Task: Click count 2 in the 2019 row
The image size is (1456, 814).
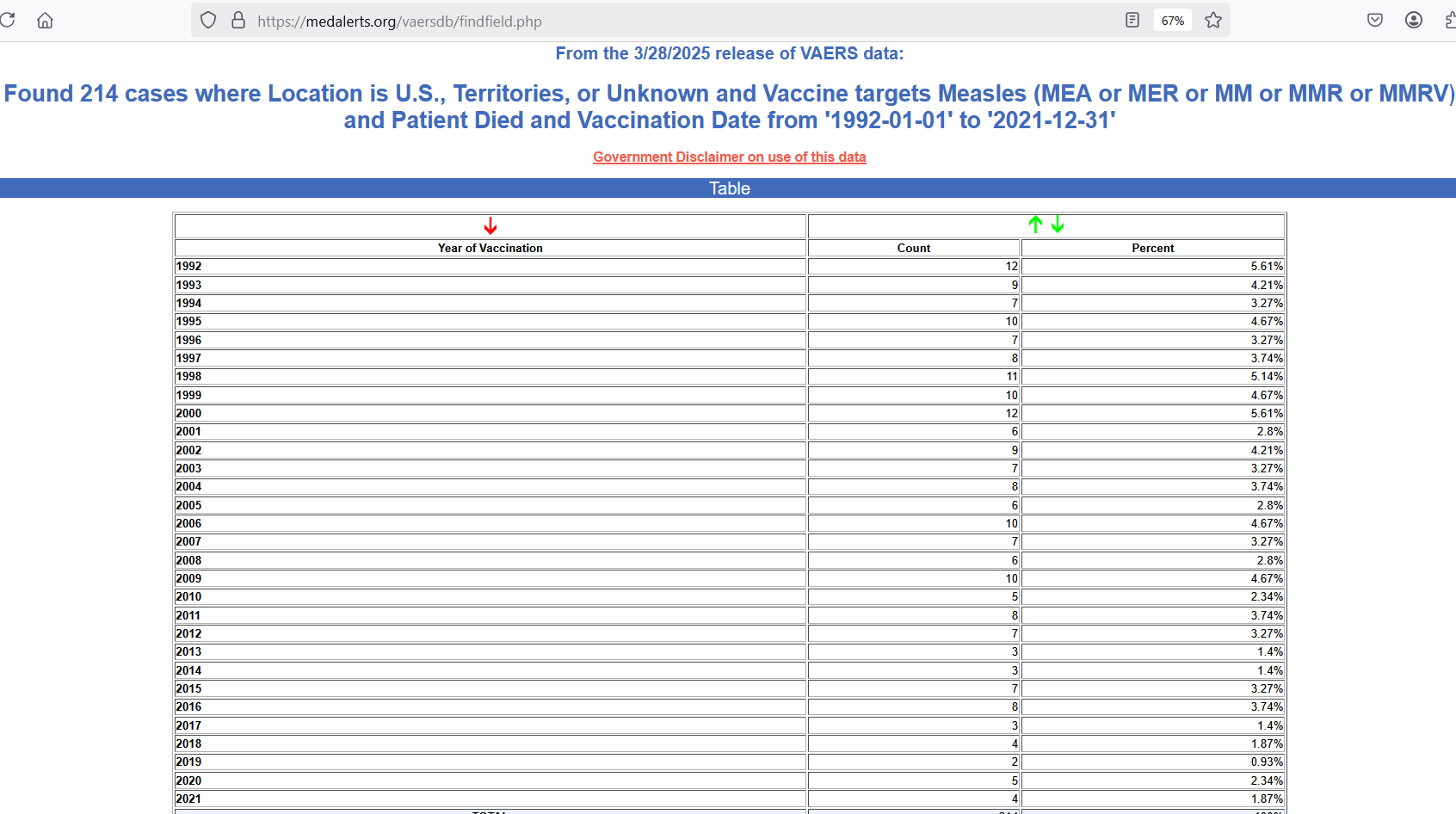Action: pos(1015,762)
